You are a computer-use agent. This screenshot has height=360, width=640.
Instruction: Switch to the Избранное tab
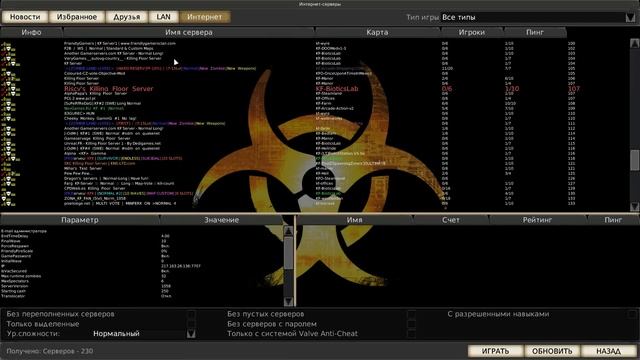click(x=77, y=17)
